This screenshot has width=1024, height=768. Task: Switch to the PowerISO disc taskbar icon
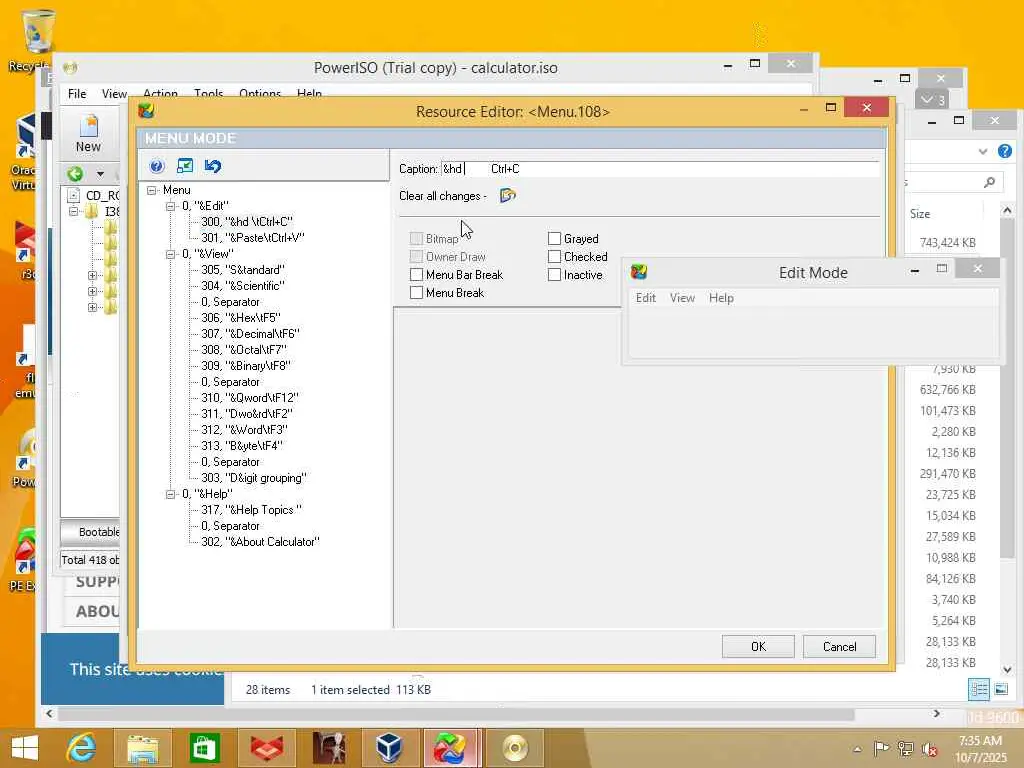pos(515,748)
